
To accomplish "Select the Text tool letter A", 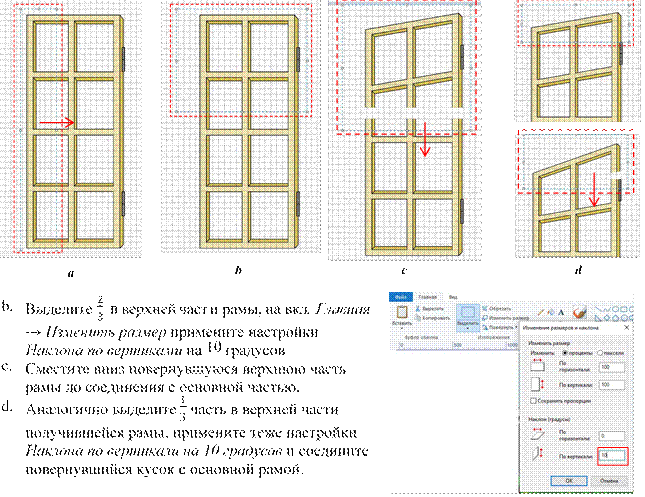I will pyautogui.click(x=562, y=312).
